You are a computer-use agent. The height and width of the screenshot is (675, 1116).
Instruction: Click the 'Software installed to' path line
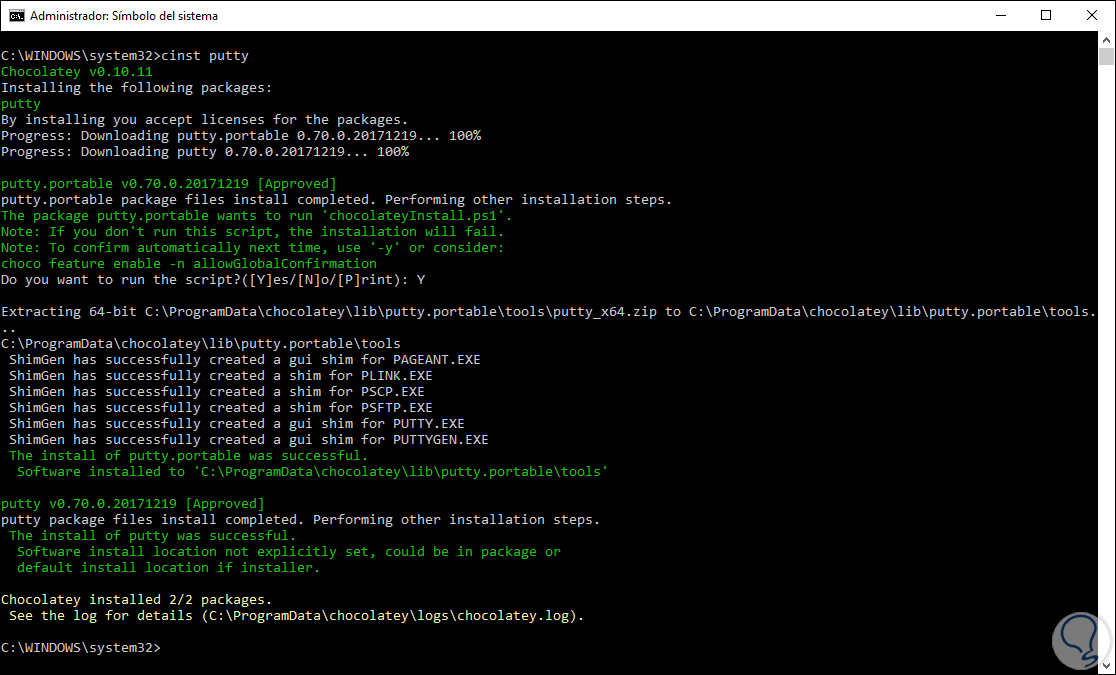pyautogui.click(x=312, y=471)
